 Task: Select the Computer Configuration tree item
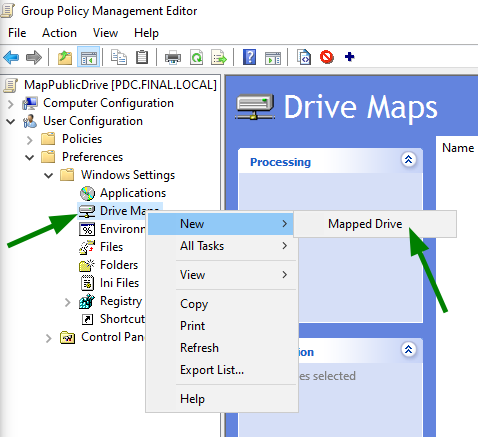click(108, 103)
